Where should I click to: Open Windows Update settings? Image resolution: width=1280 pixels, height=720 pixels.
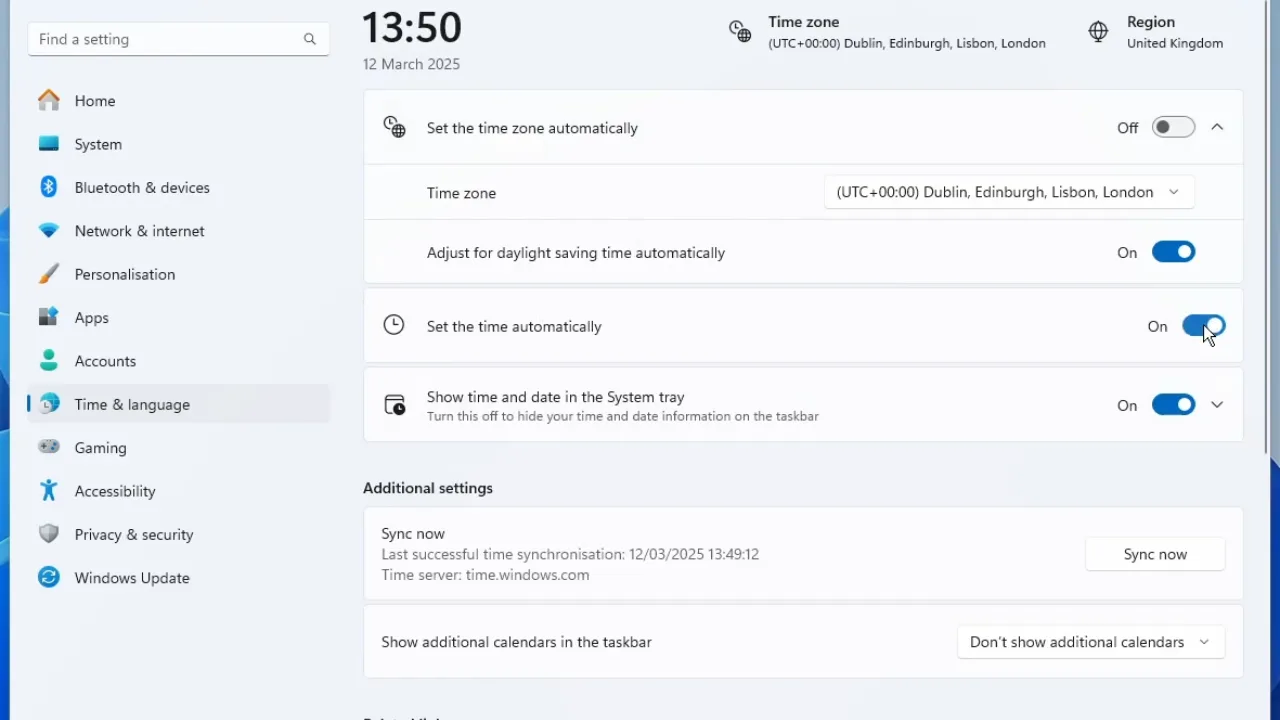pyautogui.click(x=131, y=577)
